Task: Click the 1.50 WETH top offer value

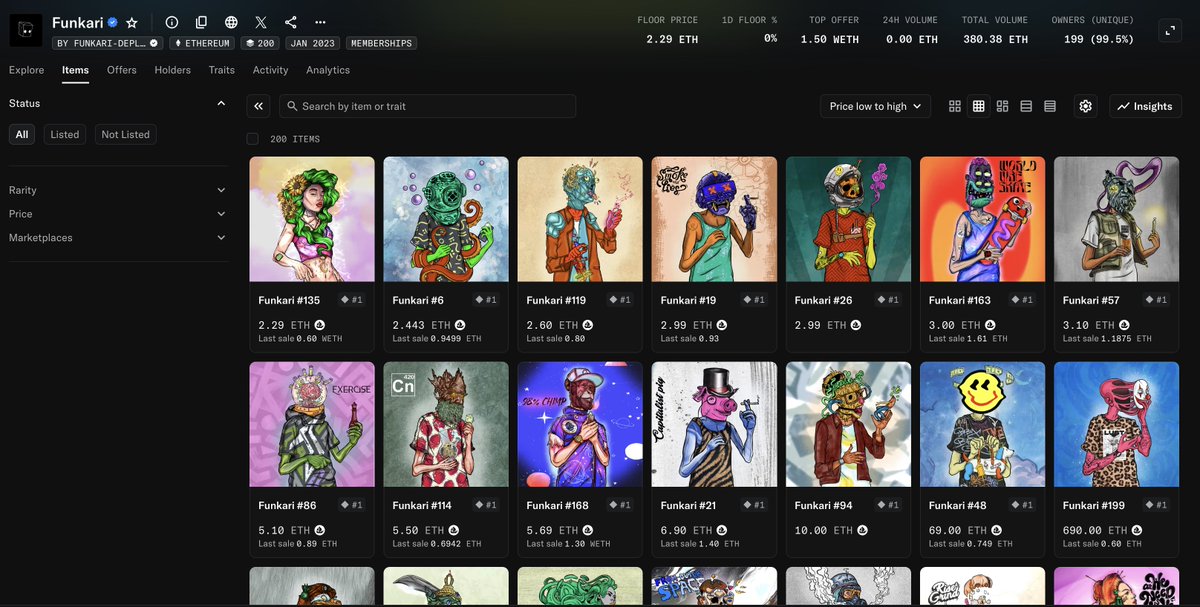Action: point(830,39)
